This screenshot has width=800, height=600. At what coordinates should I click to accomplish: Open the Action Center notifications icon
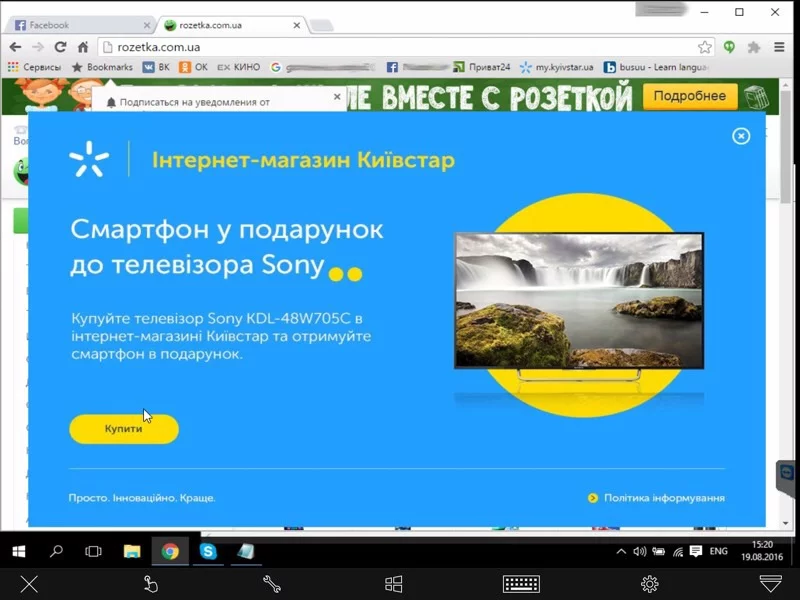pyautogui.click(x=695, y=551)
